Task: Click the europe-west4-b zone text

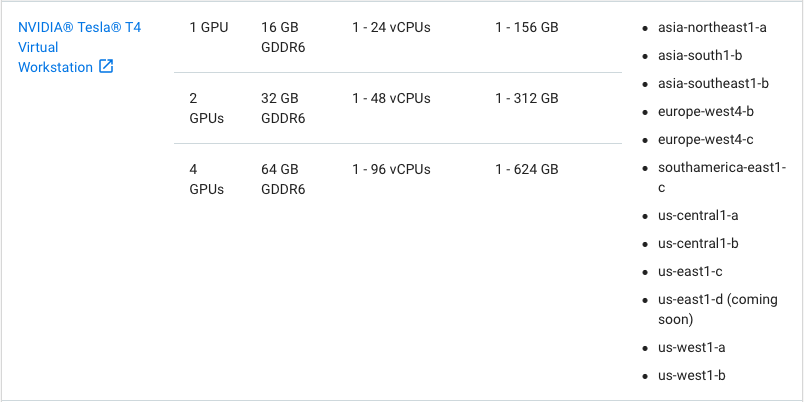Action: click(706, 111)
